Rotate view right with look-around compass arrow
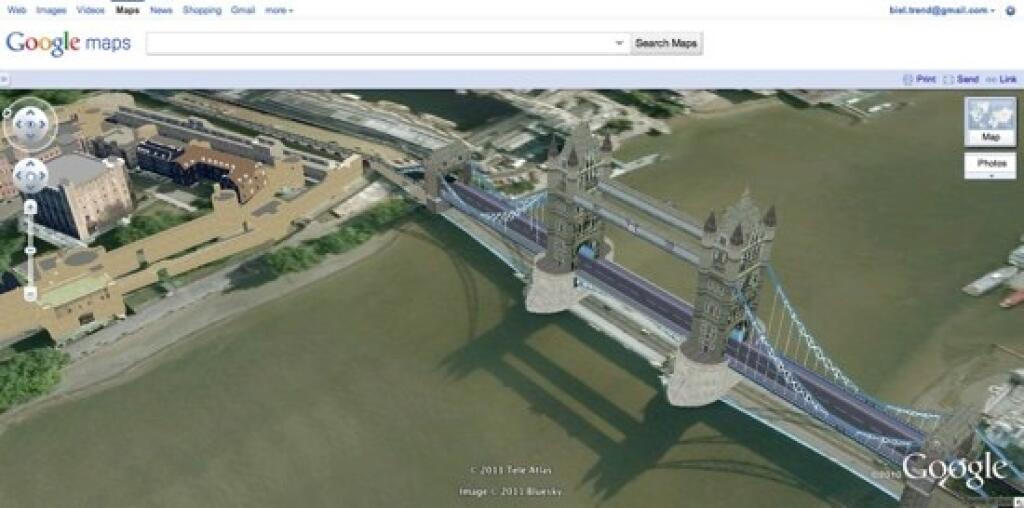1024x508 pixels. coord(42,124)
